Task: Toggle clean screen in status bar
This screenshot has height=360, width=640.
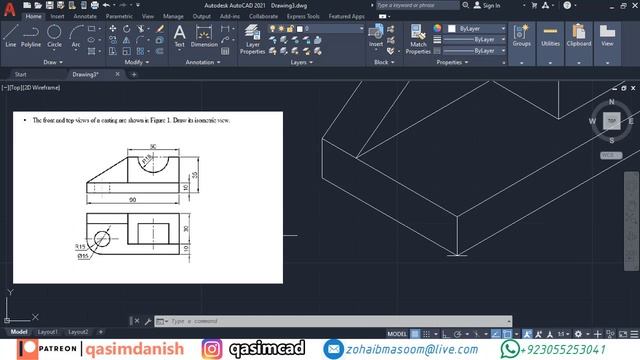Action: coord(623,334)
